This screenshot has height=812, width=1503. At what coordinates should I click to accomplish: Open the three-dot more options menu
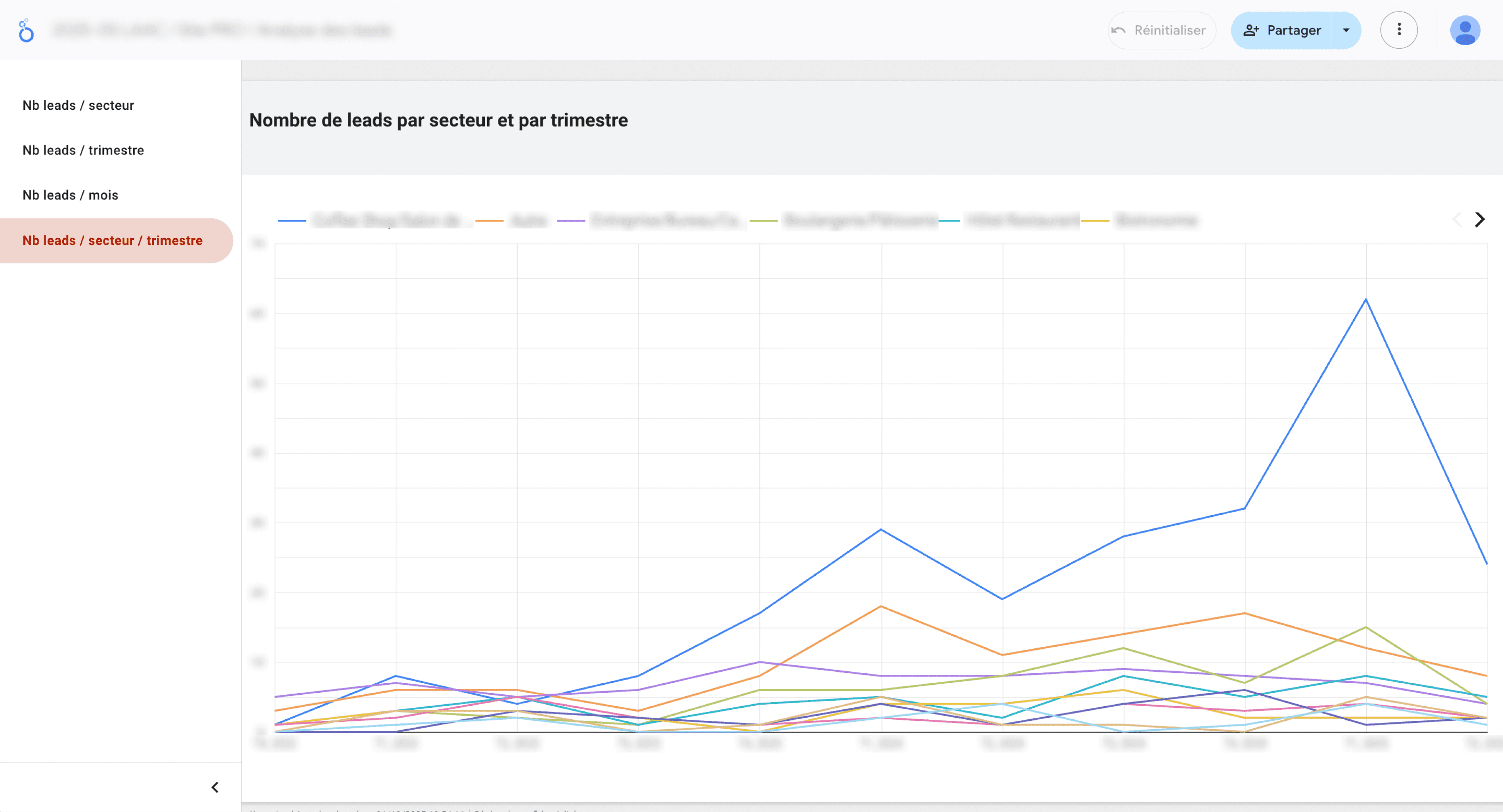point(1399,30)
